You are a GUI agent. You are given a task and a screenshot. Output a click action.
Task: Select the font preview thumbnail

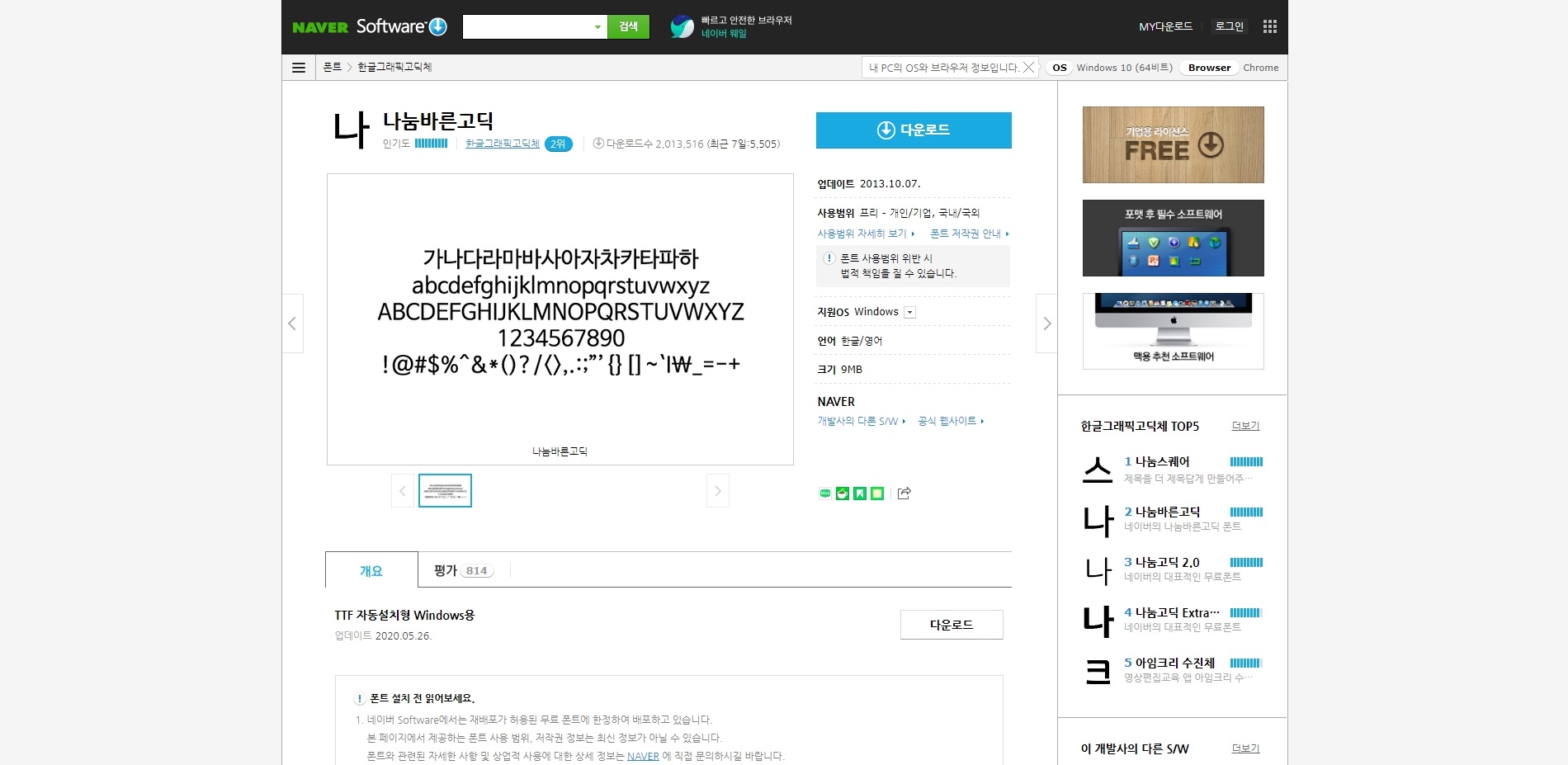[445, 490]
